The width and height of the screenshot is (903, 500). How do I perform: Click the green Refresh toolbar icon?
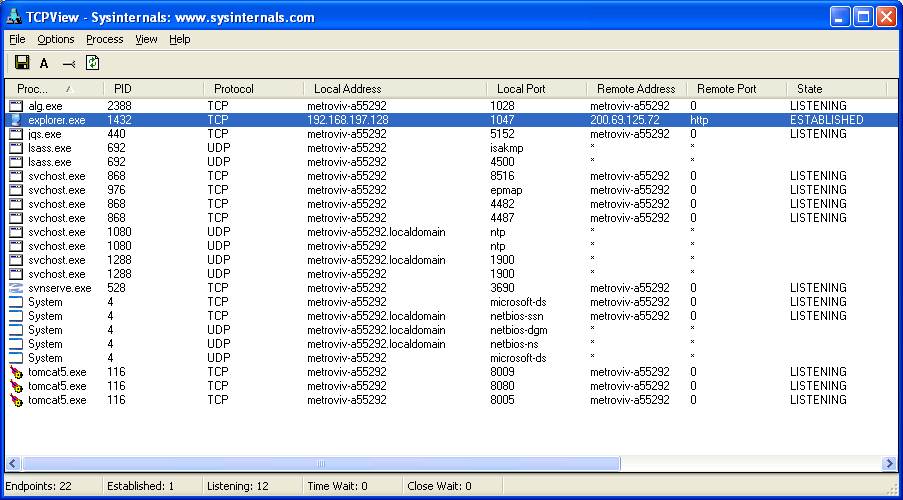click(x=92, y=63)
